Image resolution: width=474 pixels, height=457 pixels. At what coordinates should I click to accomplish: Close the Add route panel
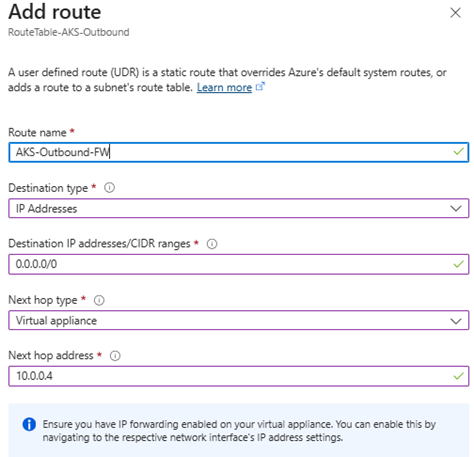[x=455, y=13]
